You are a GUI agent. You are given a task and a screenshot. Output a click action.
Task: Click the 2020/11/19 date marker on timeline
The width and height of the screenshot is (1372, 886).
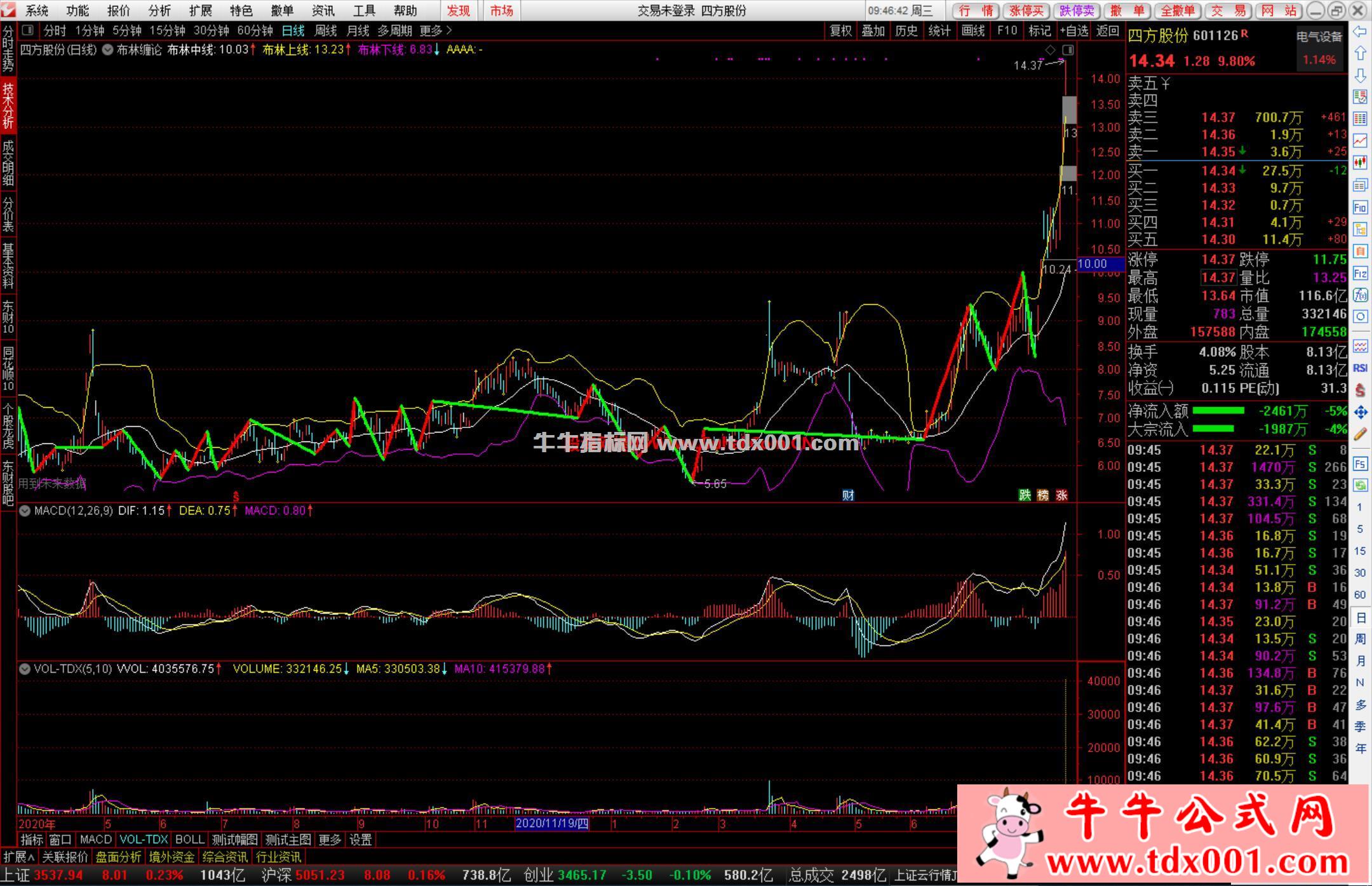click(x=552, y=824)
